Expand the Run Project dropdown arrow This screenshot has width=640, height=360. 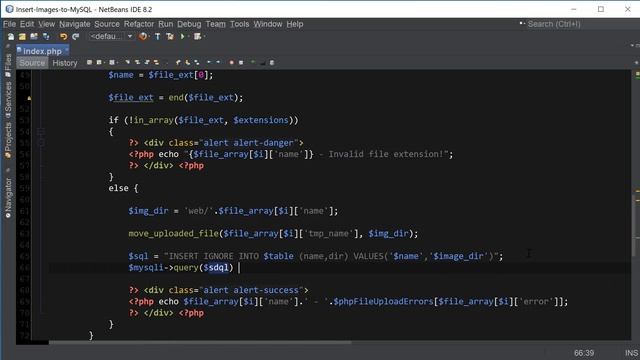(188, 37)
